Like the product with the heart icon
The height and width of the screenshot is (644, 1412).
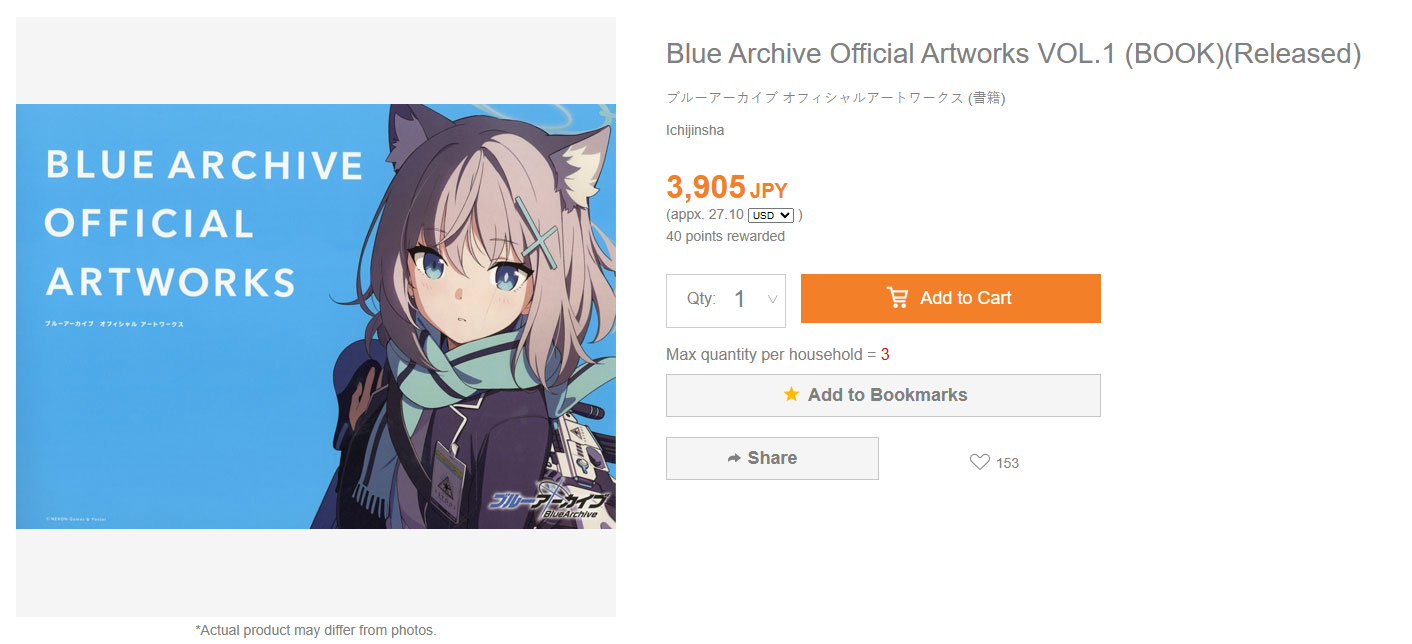click(x=980, y=462)
